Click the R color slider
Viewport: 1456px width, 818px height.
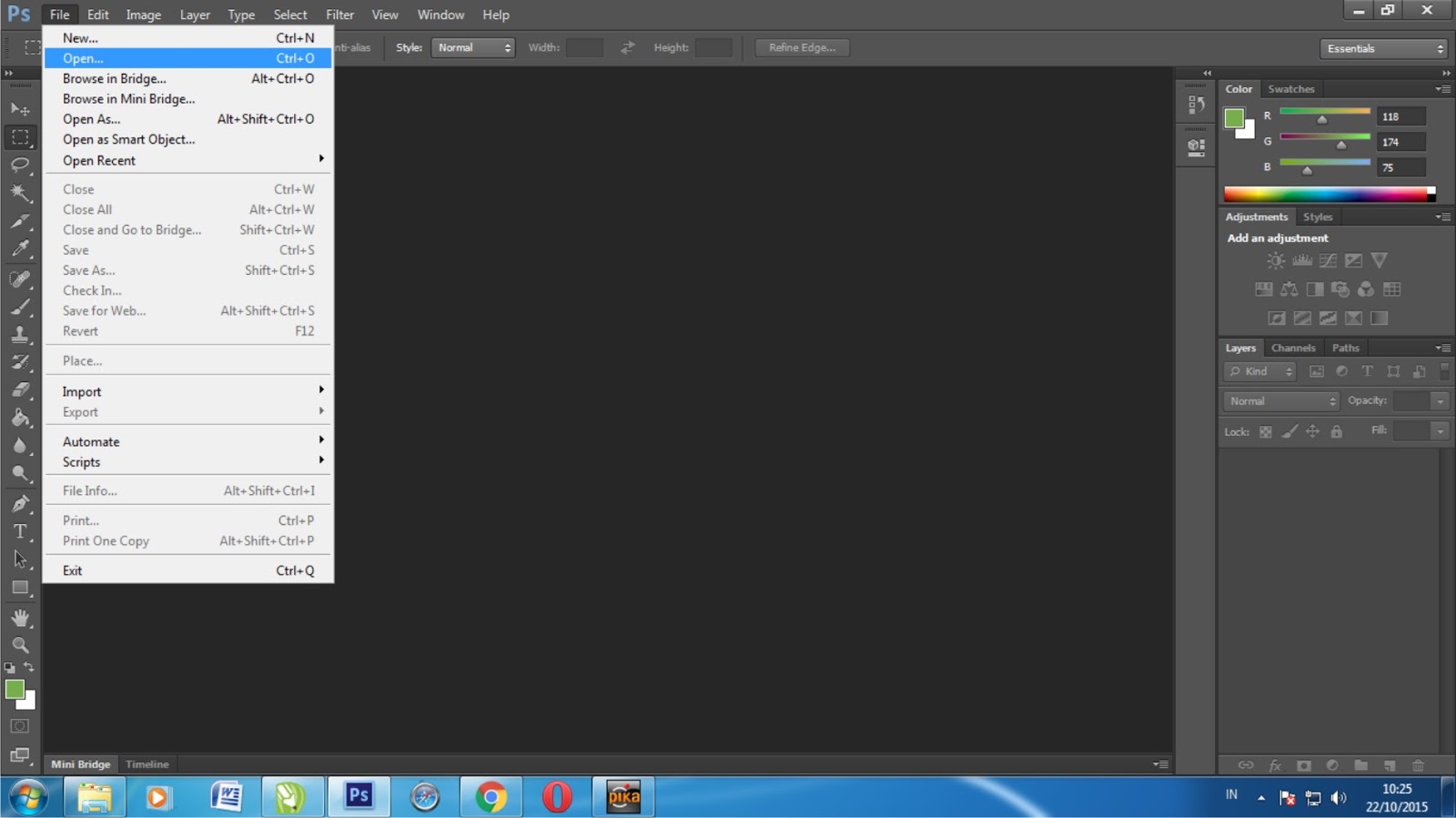coord(1325,112)
